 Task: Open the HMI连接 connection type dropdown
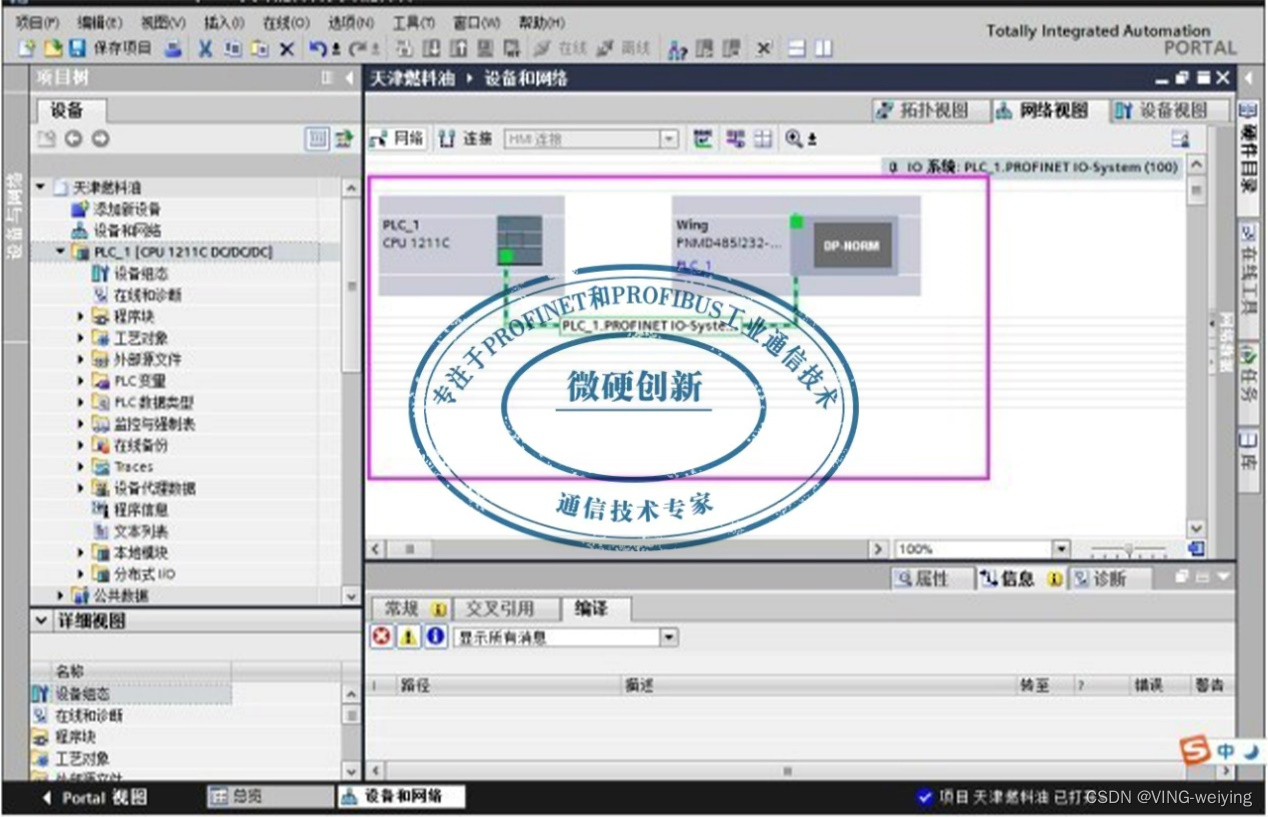[x=670, y=139]
